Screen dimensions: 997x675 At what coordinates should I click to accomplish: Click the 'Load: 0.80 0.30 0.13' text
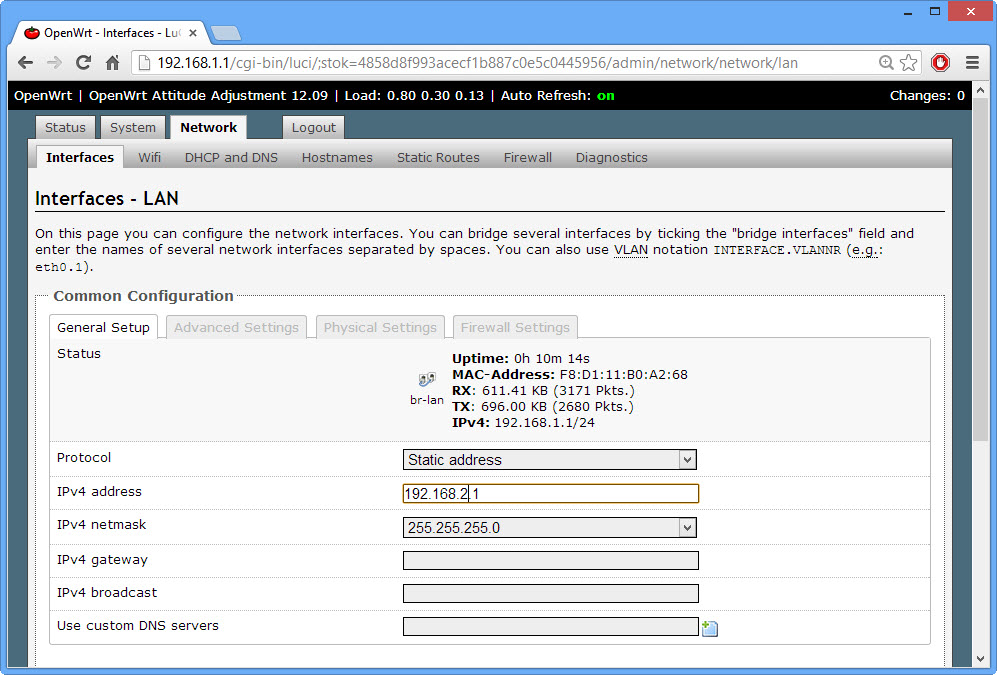414,96
